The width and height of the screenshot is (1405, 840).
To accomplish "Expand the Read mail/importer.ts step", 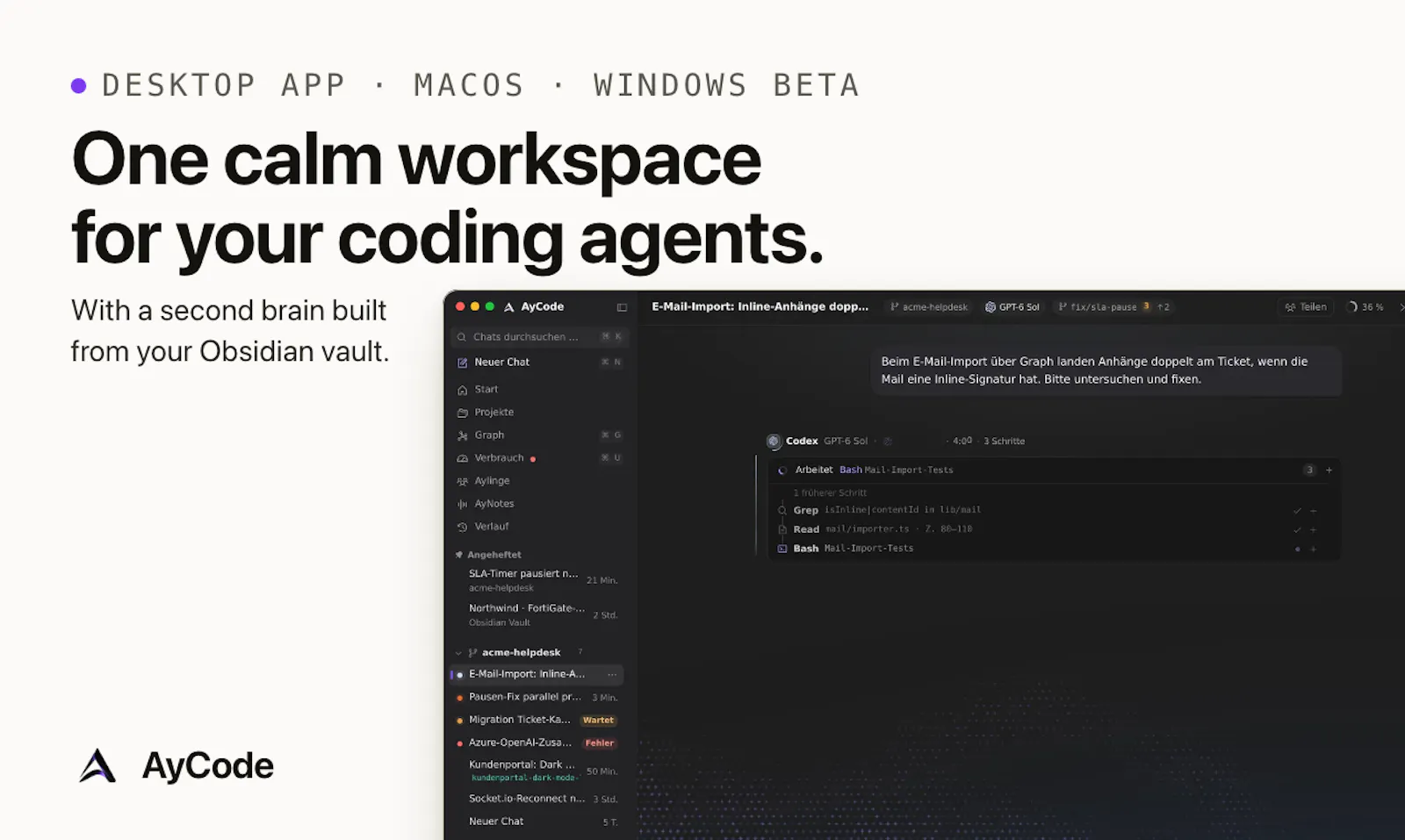I will [1314, 530].
